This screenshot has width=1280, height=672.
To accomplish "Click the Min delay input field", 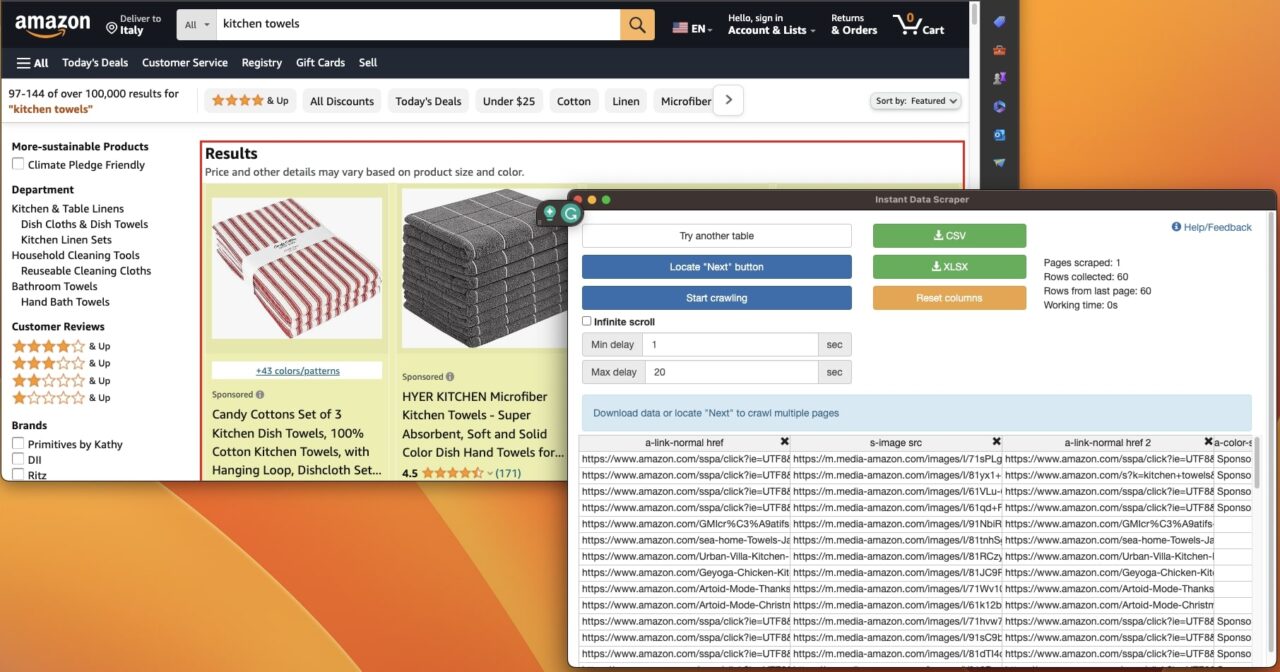I will click(731, 345).
